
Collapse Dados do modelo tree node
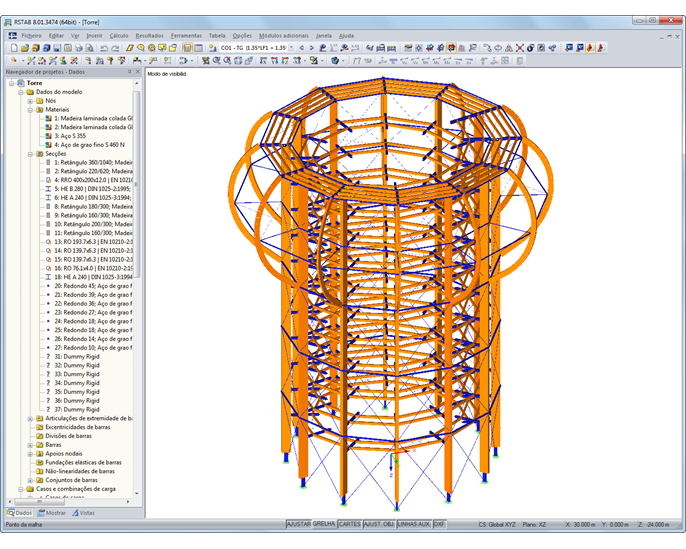pyautogui.click(x=21, y=92)
